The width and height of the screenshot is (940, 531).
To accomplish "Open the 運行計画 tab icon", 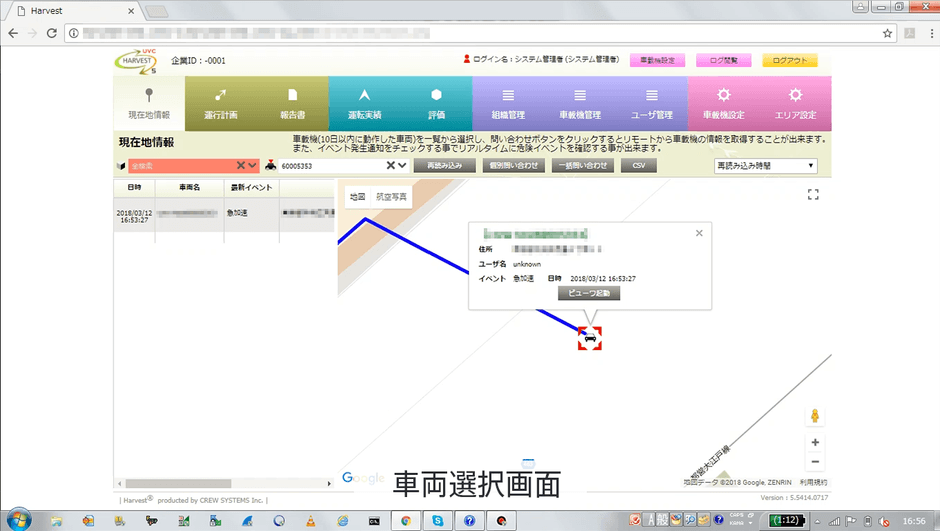I will pyautogui.click(x=221, y=95).
